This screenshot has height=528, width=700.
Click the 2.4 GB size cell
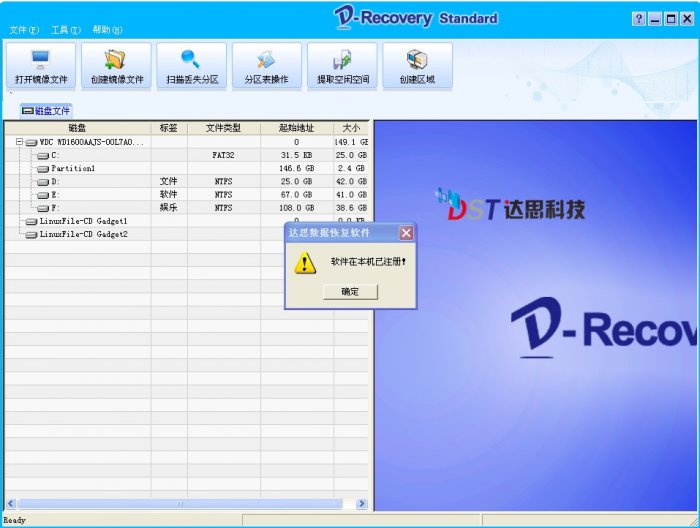[351, 168]
